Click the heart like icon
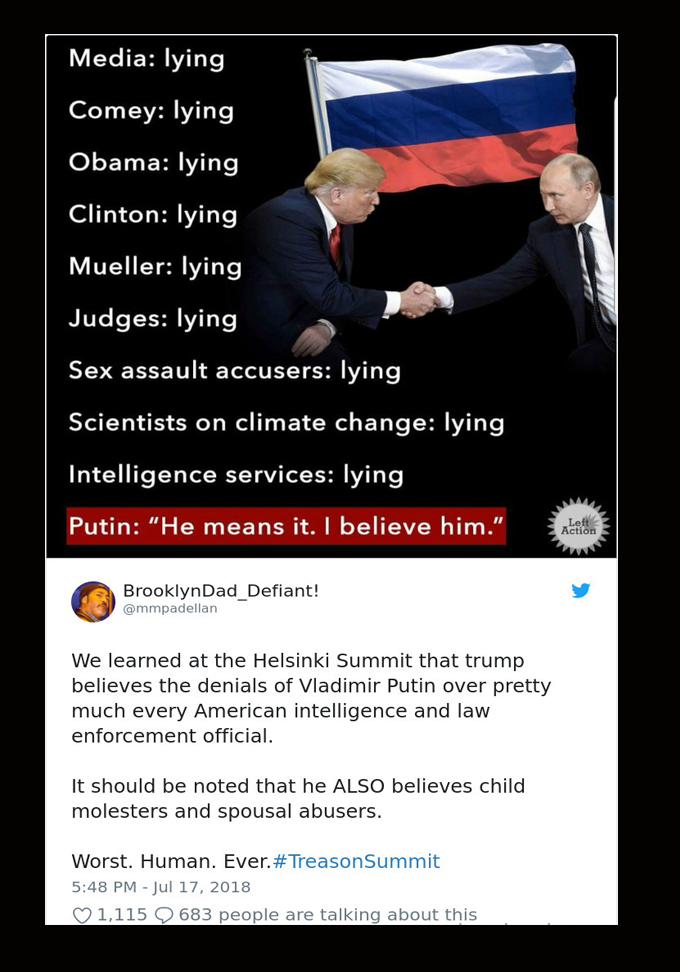This screenshot has width=680, height=972. pyautogui.click(x=82, y=915)
